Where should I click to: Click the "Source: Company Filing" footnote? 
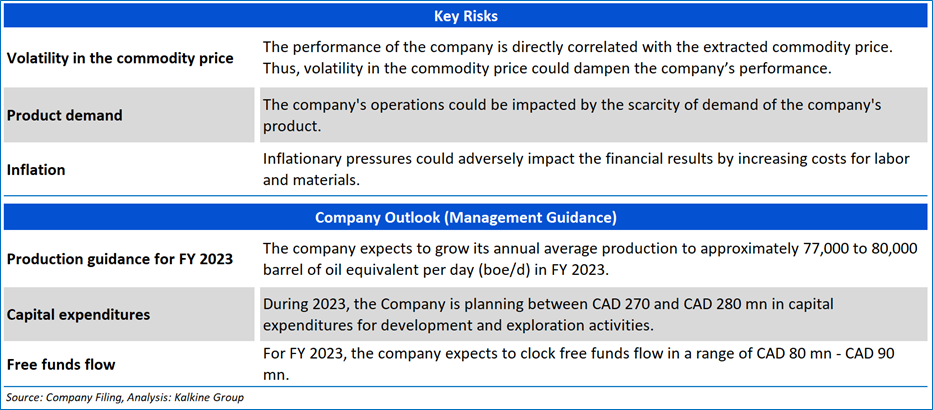pos(62,397)
